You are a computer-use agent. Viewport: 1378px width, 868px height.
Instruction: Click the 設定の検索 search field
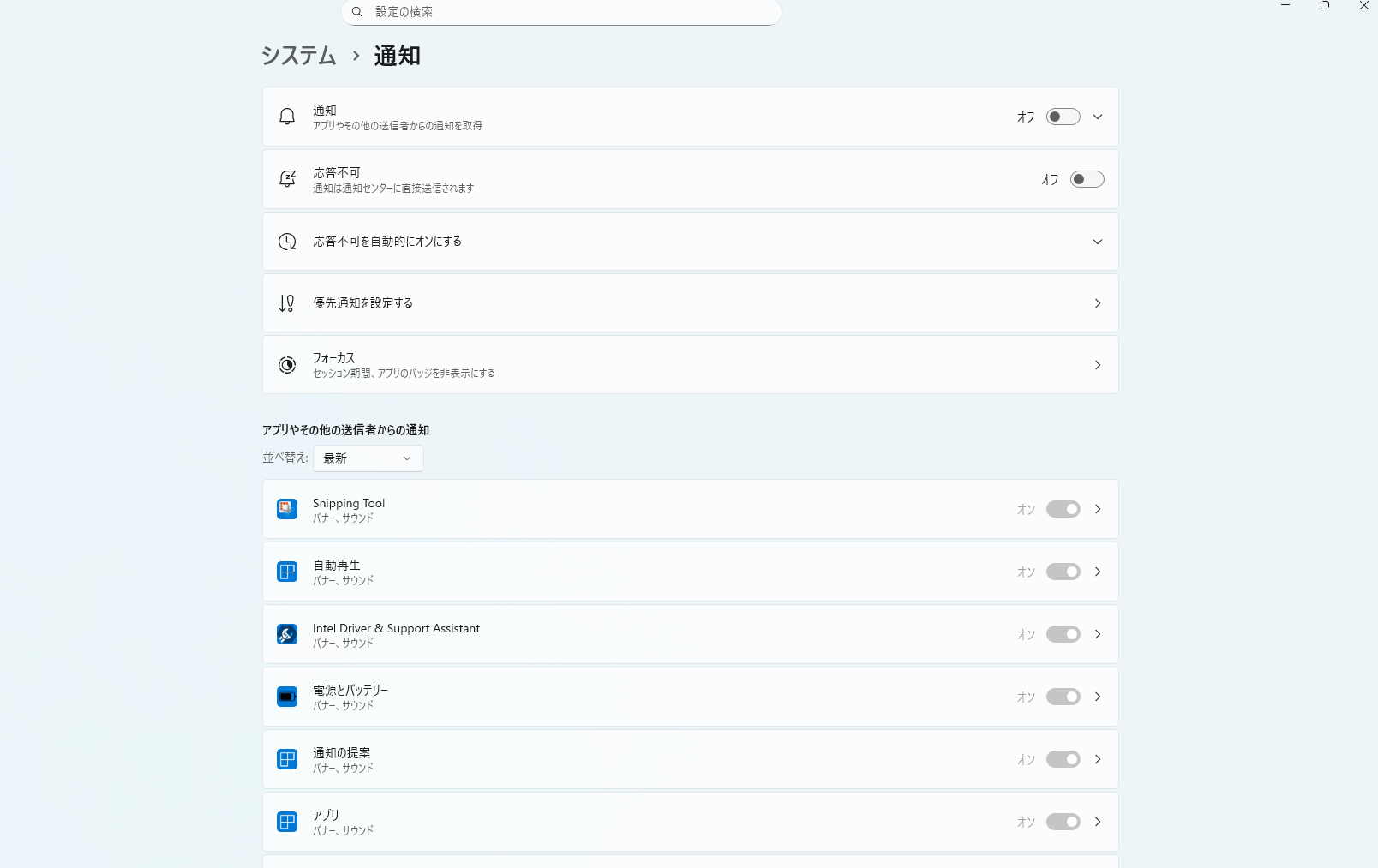pos(561,12)
